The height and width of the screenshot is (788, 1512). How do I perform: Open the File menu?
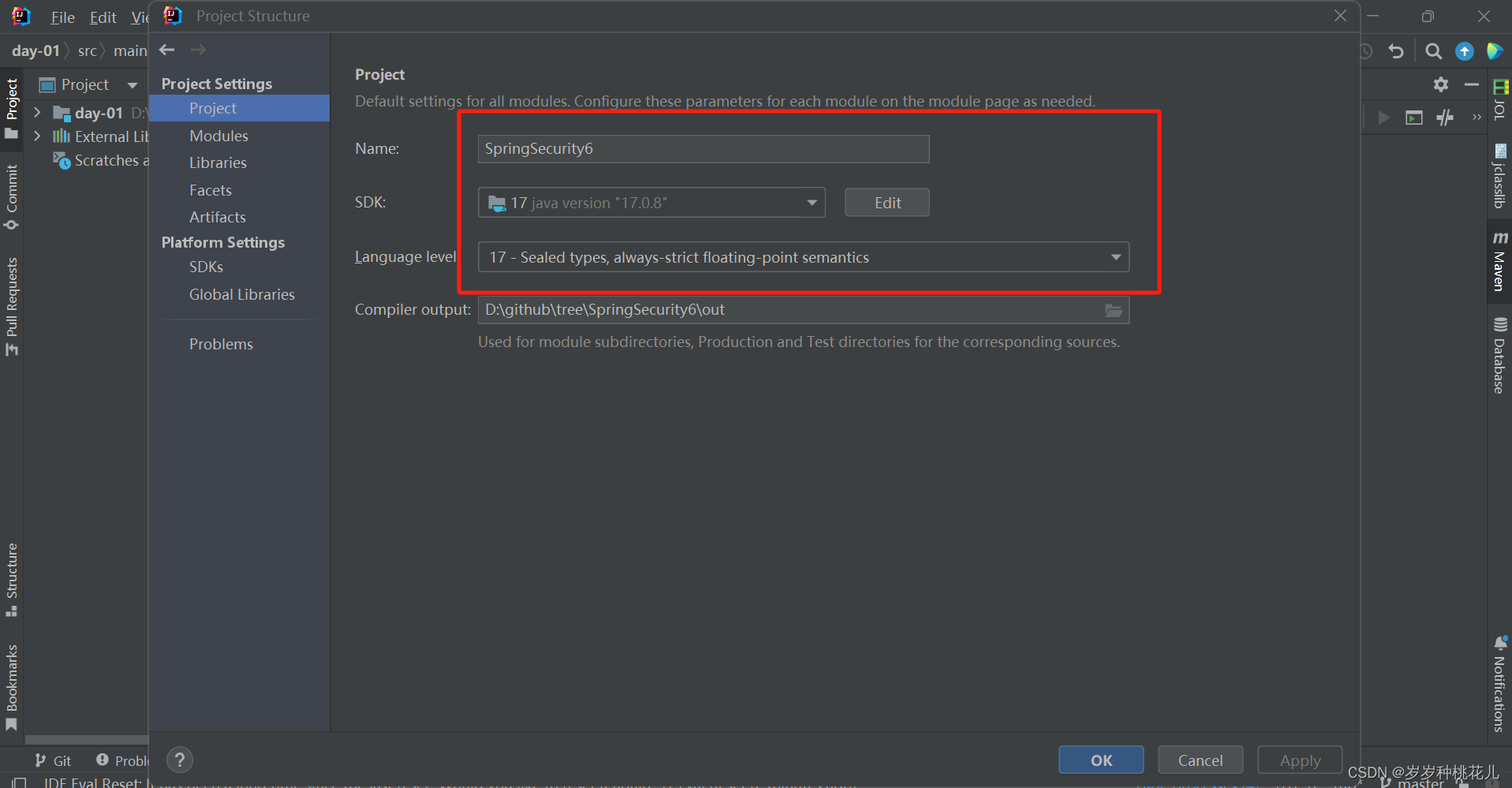pos(62,17)
